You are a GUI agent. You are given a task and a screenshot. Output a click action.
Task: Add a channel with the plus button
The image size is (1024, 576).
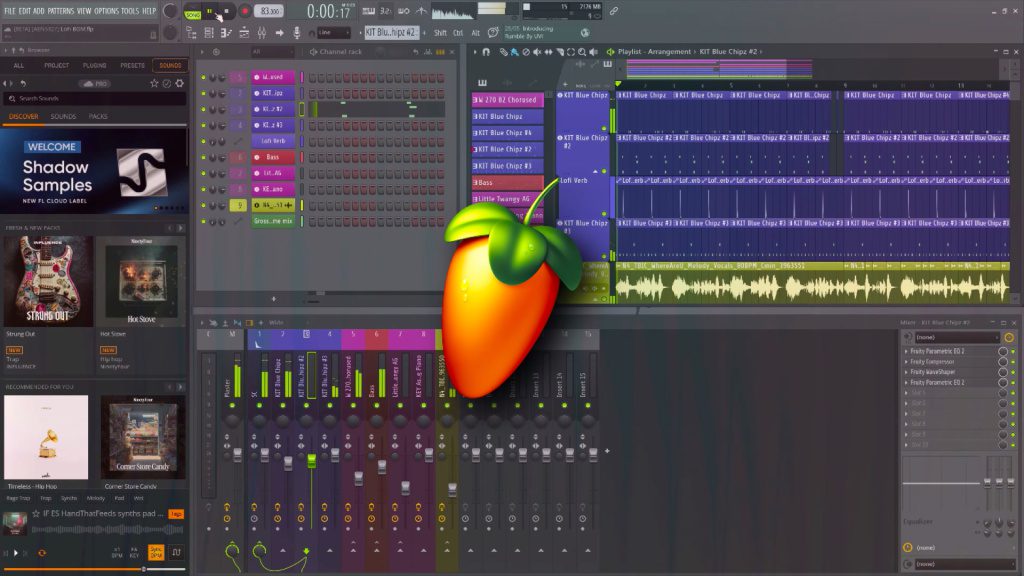click(274, 299)
